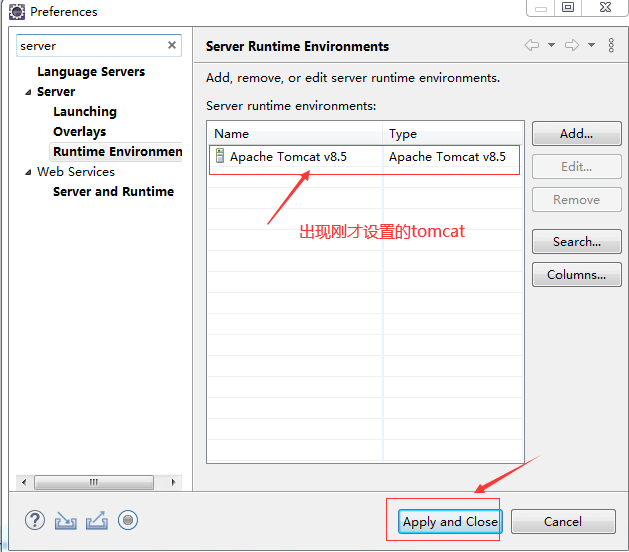
Task: Click the Columns... button
Action: (576, 274)
